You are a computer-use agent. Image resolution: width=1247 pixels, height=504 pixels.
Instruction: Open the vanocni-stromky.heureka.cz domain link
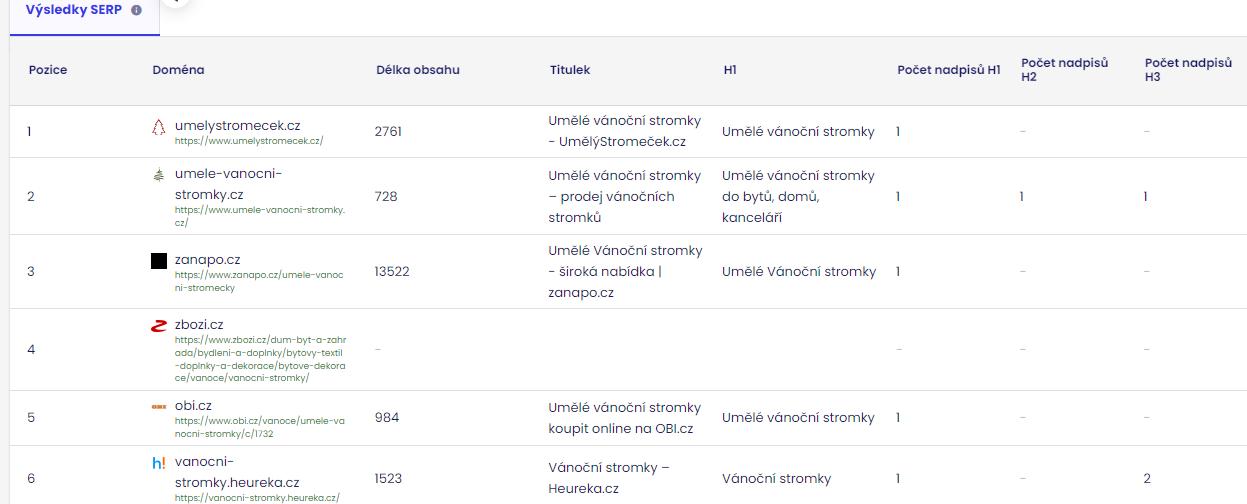pos(236,472)
